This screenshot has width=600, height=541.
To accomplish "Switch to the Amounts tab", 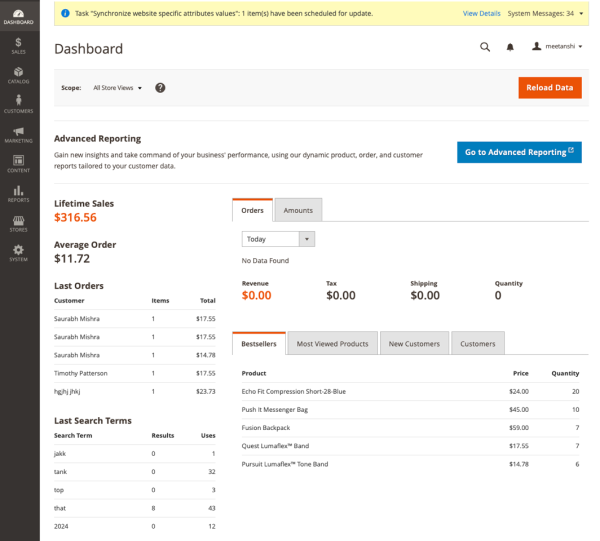I will point(298,210).
